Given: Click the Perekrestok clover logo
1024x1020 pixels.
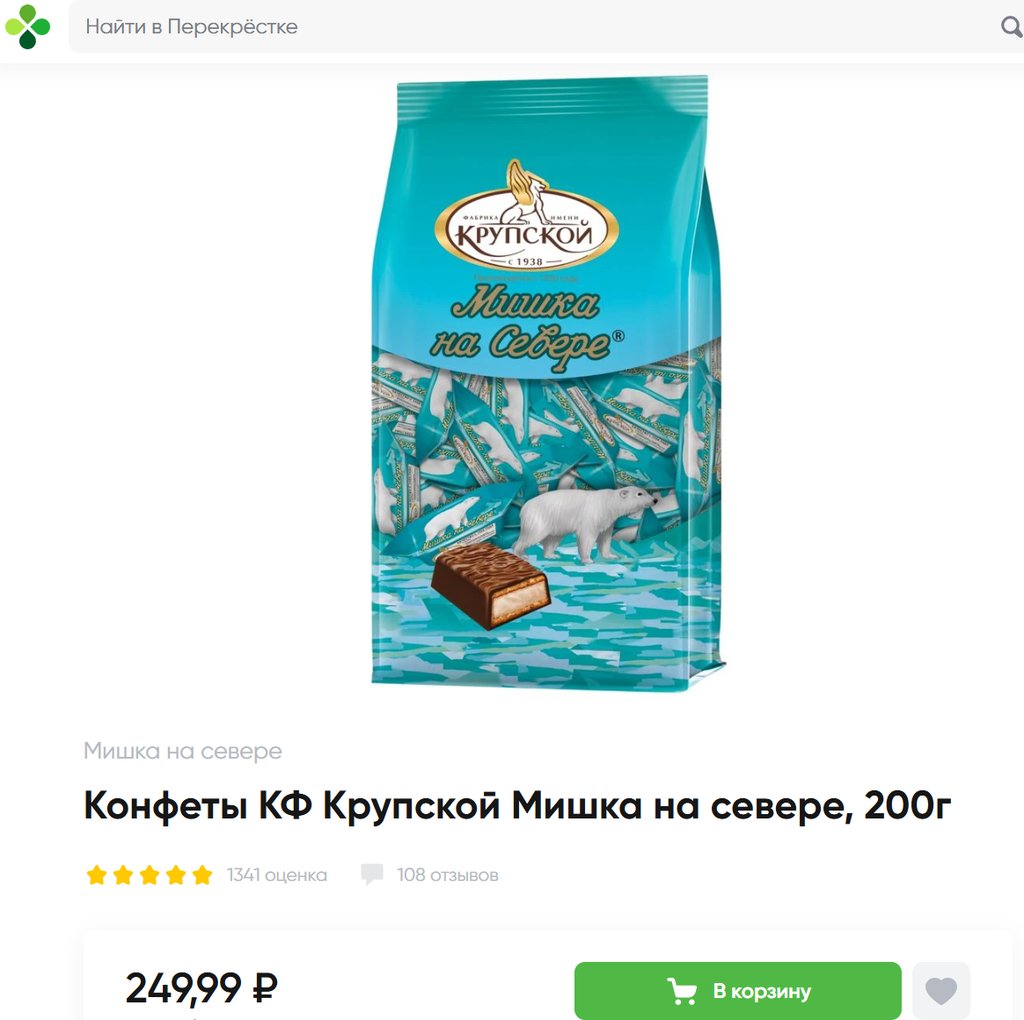Looking at the screenshot, I should (27, 27).
